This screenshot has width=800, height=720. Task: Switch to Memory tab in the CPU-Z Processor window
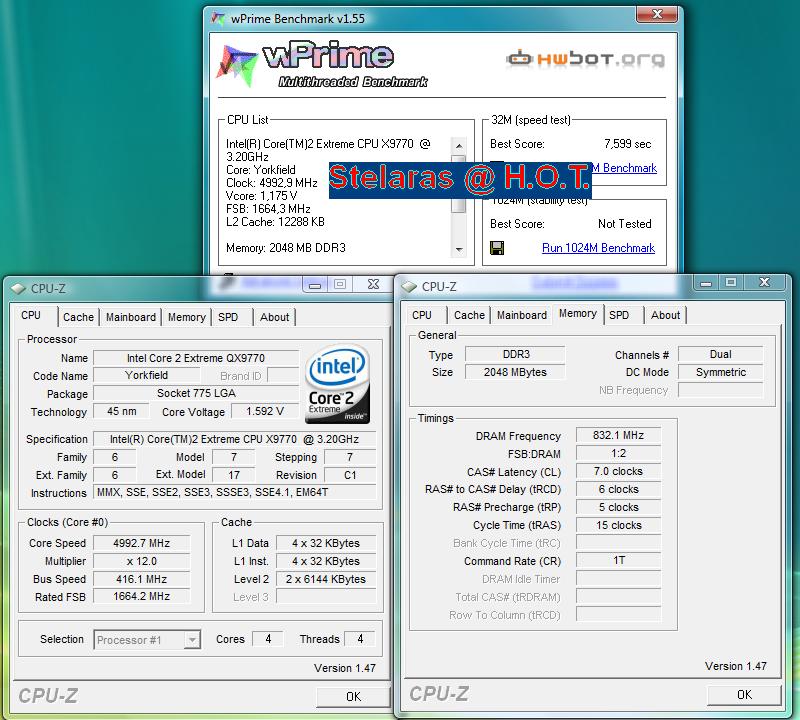pyautogui.click(x=187, y=317)
